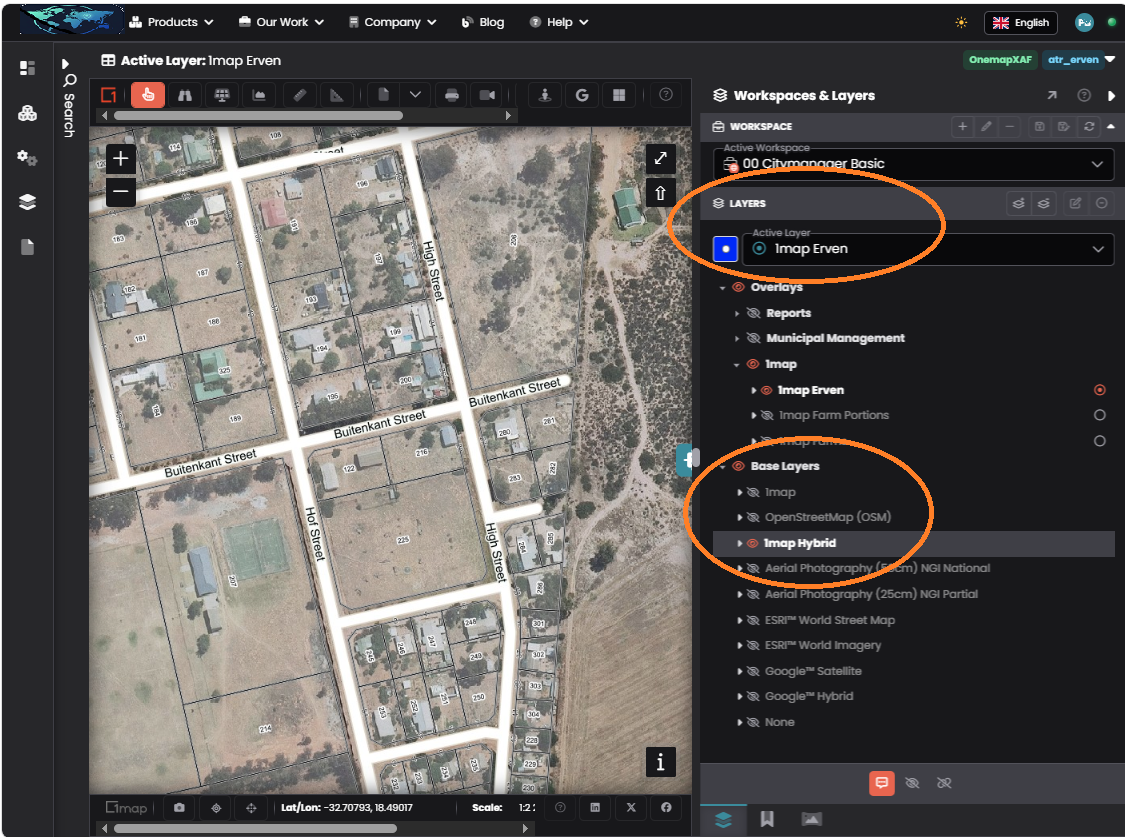The width and height of the screenshot is (1125, 837).
Task: Add a new workspace with plus icon
Action: pyautogui.click(x=962, y=126)
